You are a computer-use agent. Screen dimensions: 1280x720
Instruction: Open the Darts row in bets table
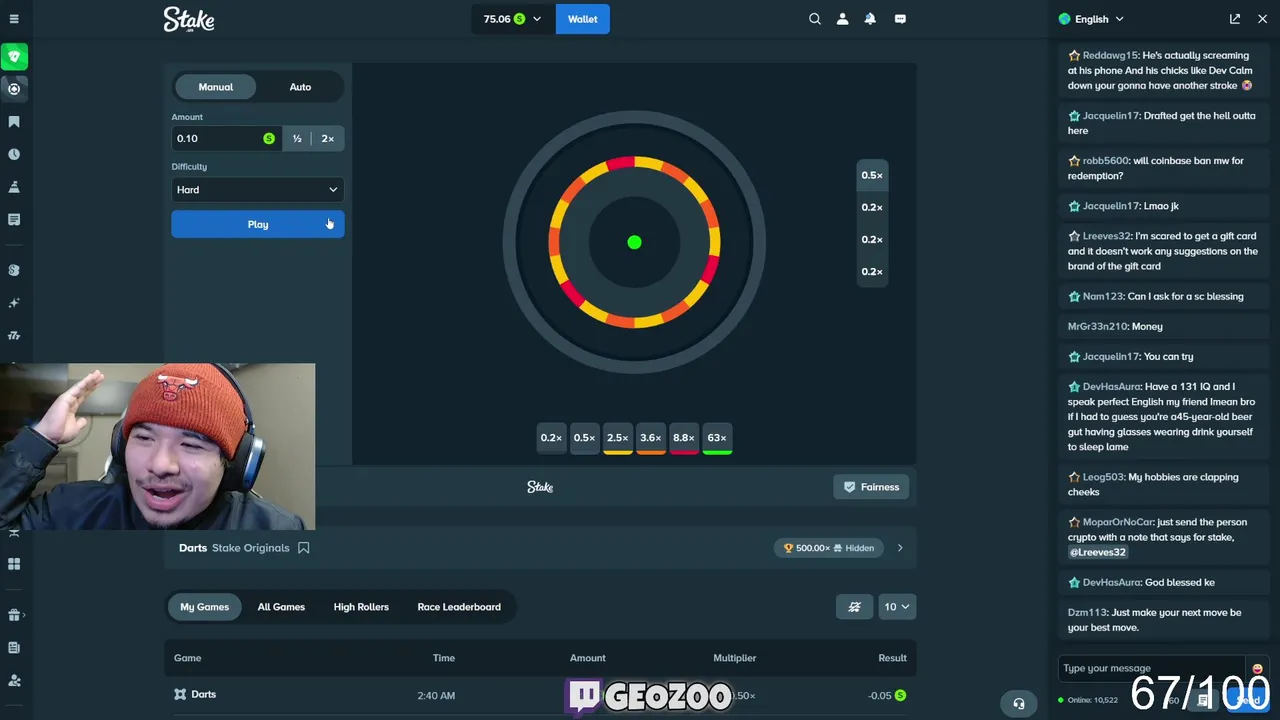[540, 695]
